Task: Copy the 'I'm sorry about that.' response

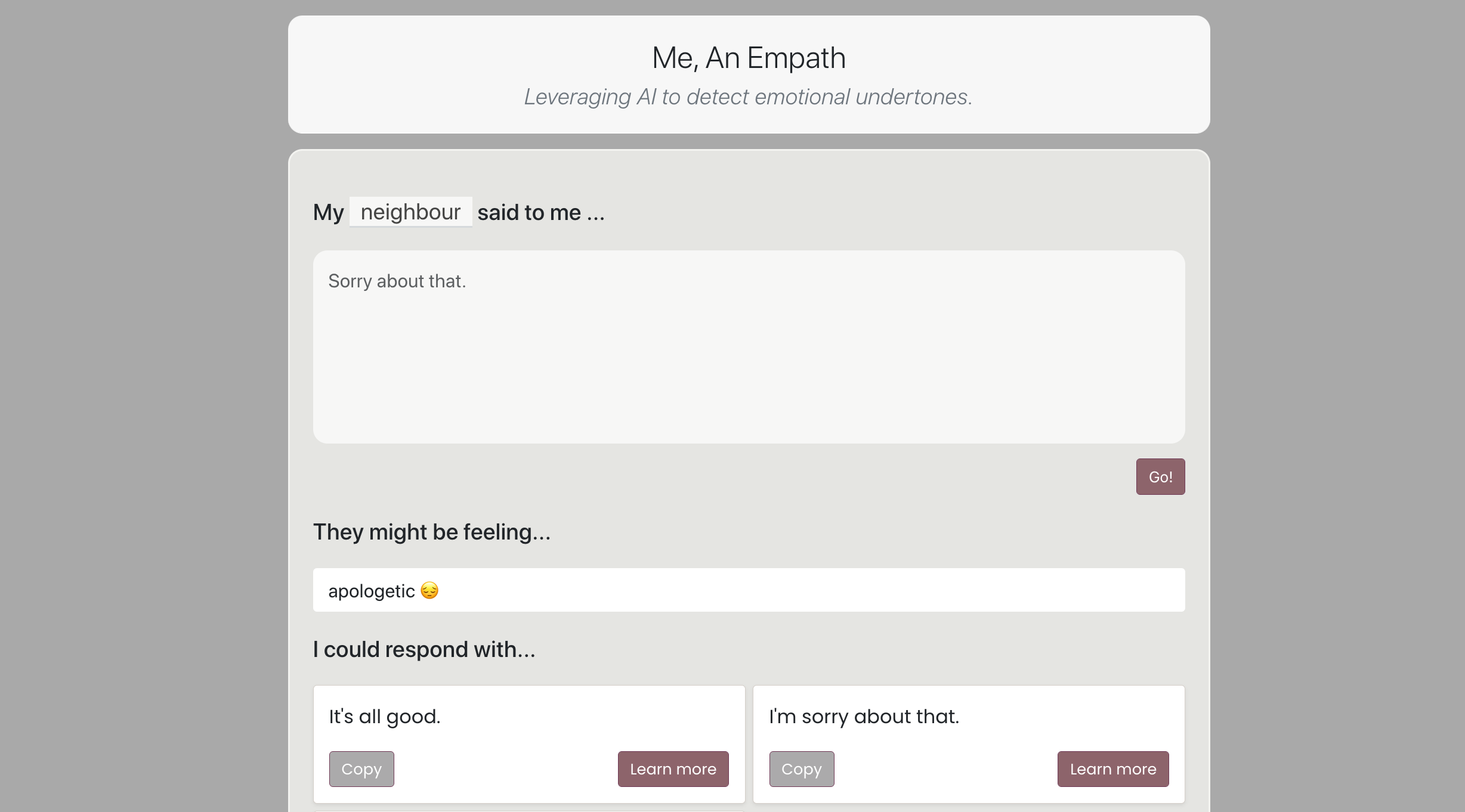Action: 801,769
